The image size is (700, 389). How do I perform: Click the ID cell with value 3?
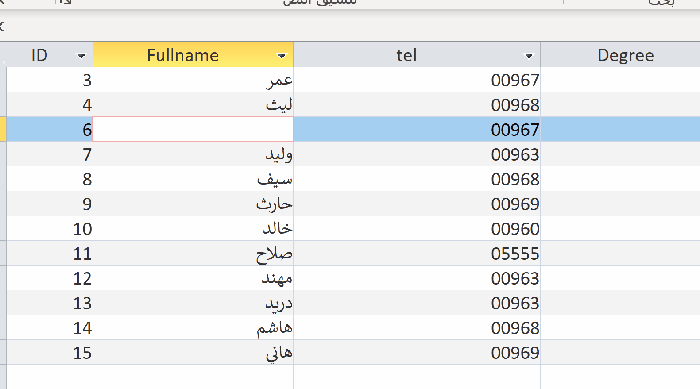pos(50,80)
